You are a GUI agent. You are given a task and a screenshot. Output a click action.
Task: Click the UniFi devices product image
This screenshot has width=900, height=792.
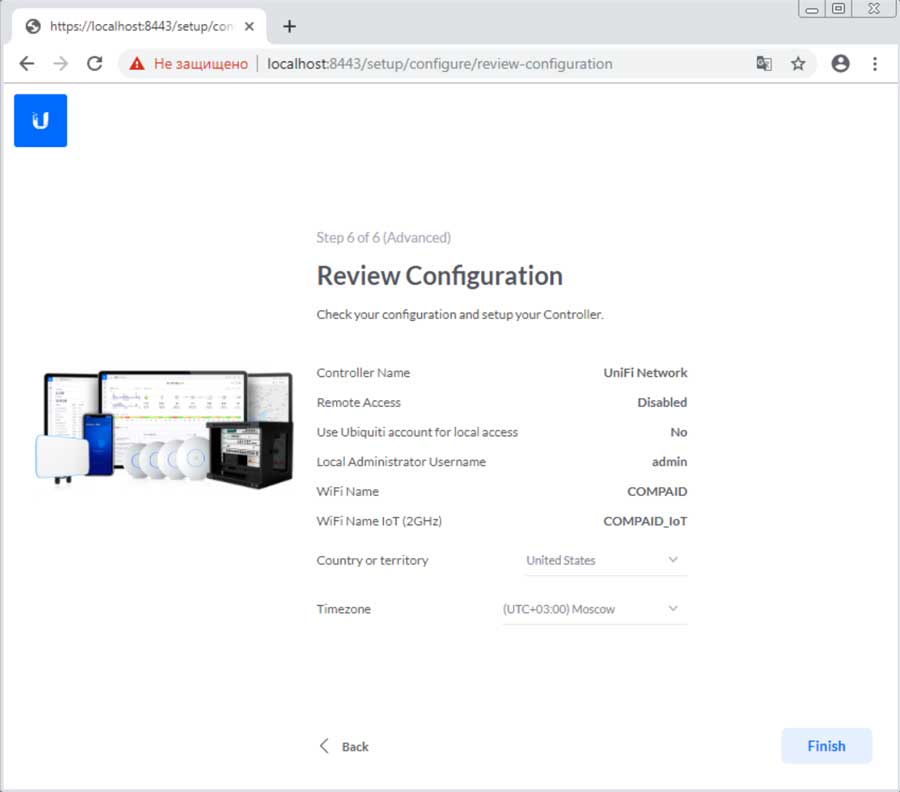point(164,429)
